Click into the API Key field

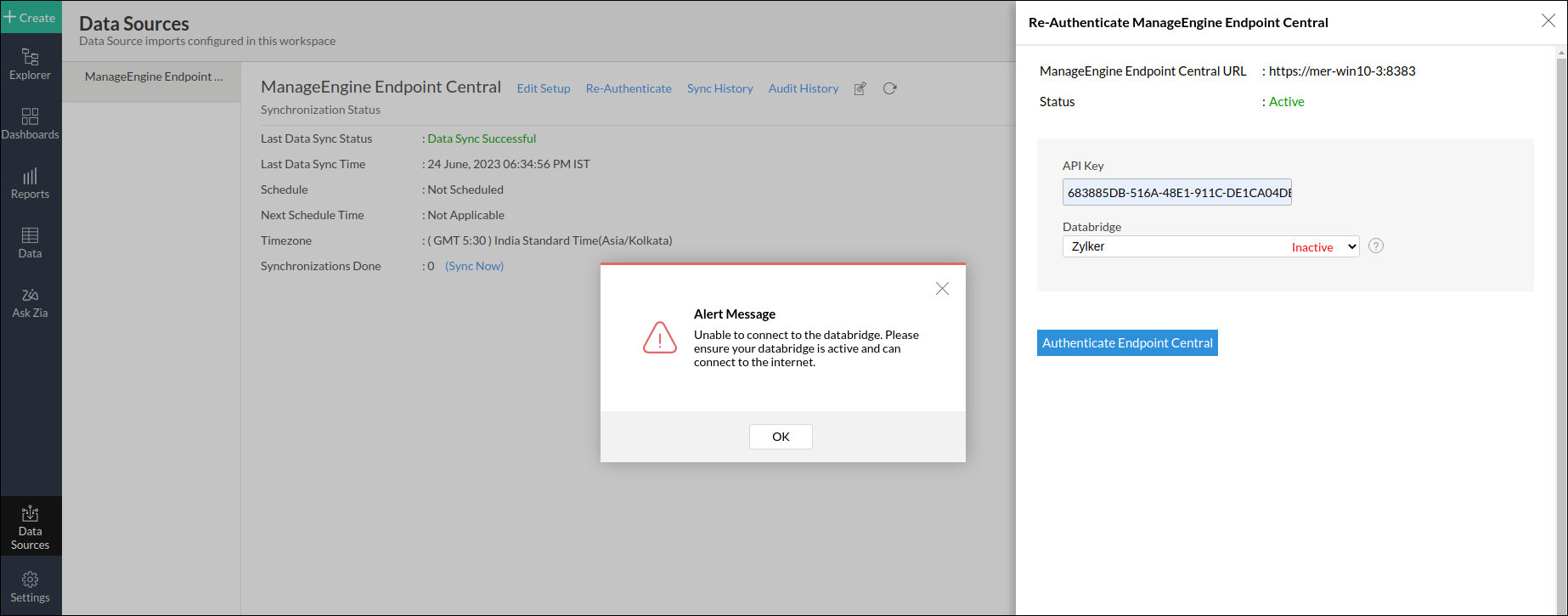(x=1176, y=193)
